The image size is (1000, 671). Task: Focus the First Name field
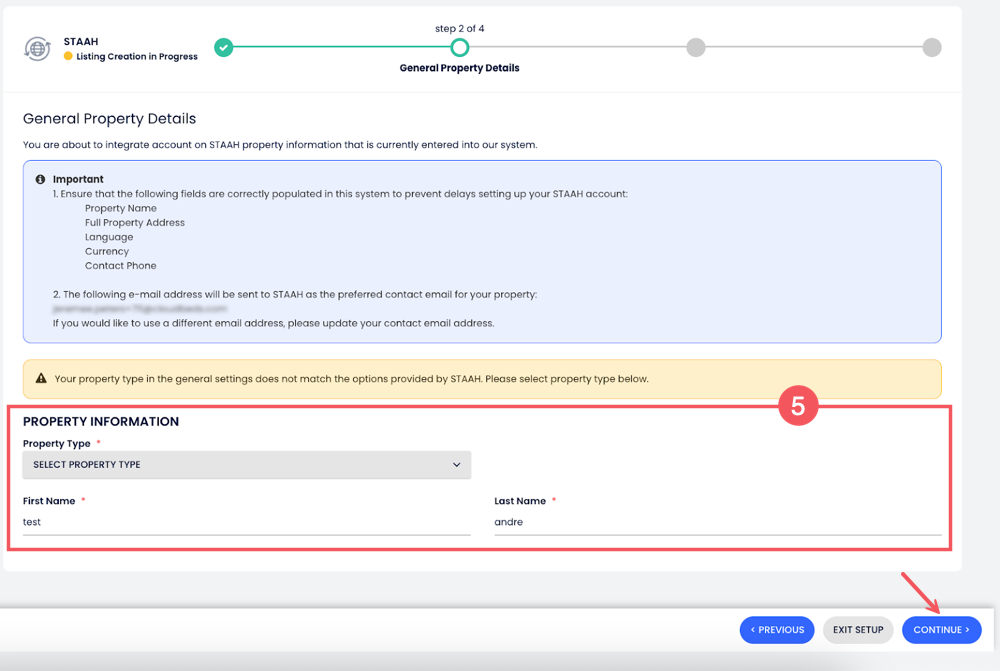tap(246, 522)
